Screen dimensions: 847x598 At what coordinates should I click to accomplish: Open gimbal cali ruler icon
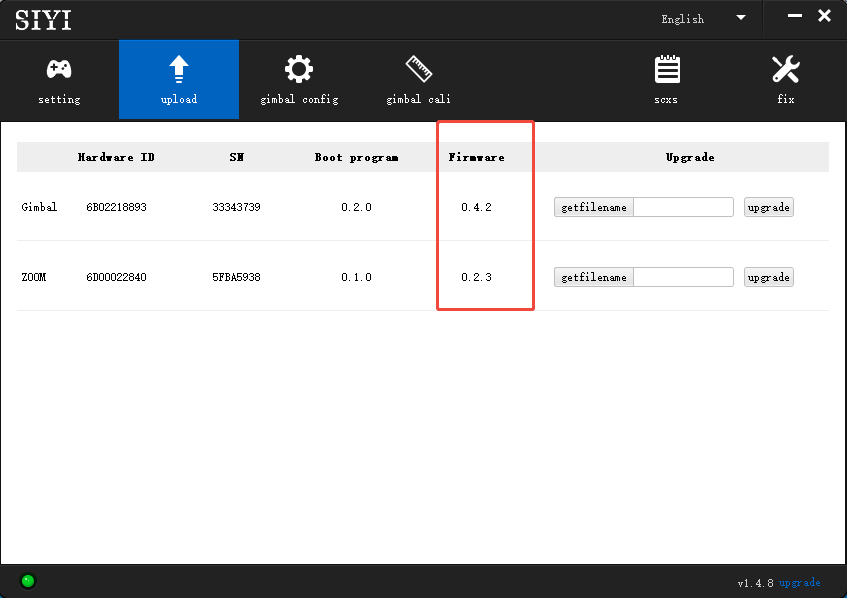coord(418,70)
